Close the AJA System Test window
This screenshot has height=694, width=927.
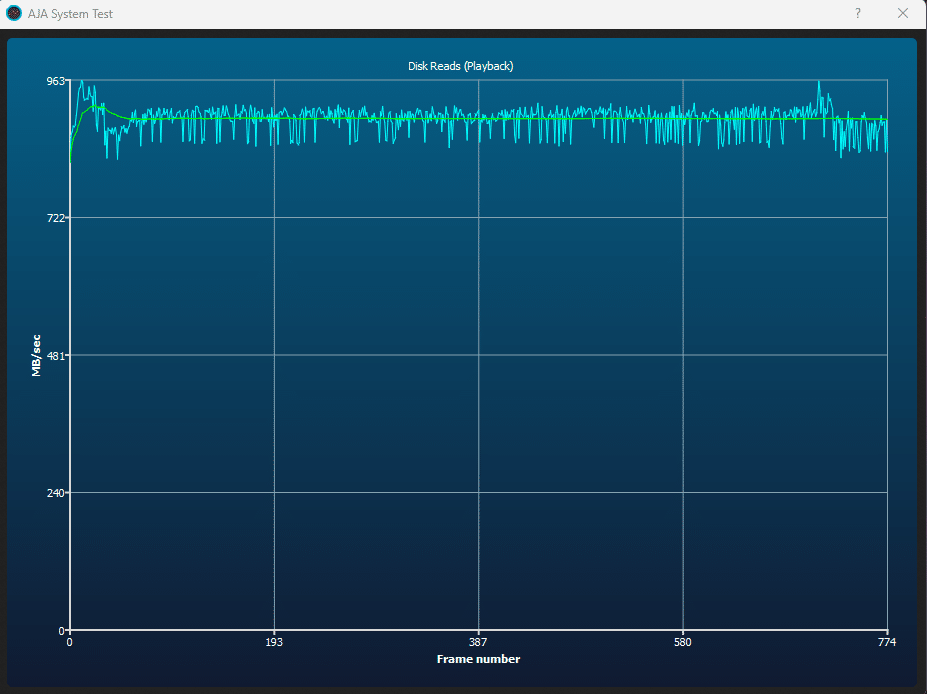click(x=903, y=13)
